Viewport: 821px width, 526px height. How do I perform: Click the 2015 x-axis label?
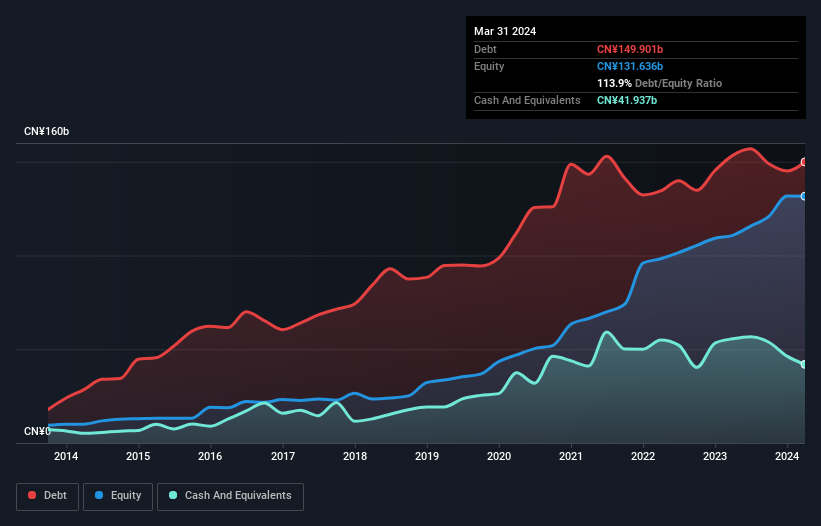[x=138, y=456]
